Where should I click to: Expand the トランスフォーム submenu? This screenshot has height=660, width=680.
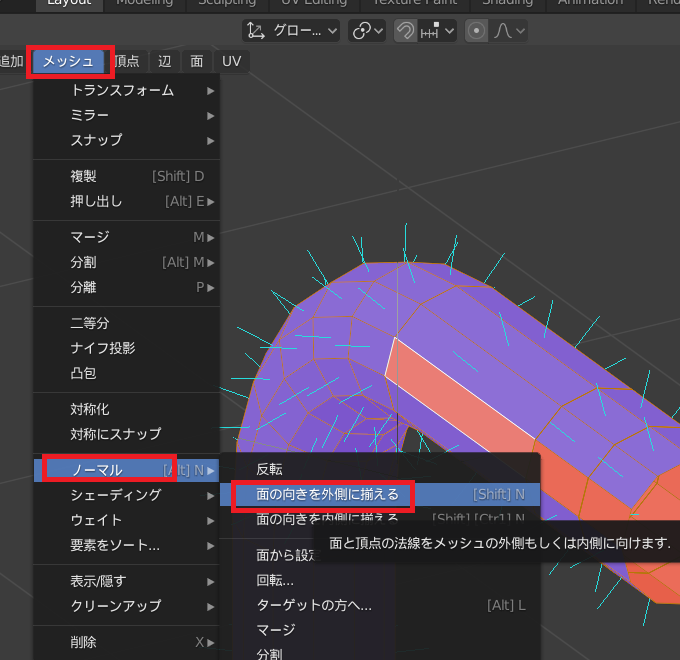point(127,90)
